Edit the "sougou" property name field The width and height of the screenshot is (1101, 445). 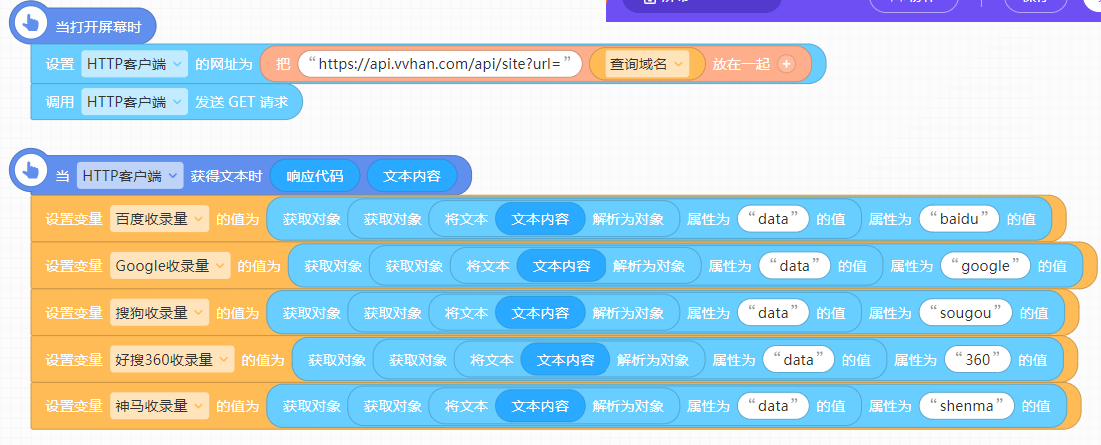[x=965, y=312]
